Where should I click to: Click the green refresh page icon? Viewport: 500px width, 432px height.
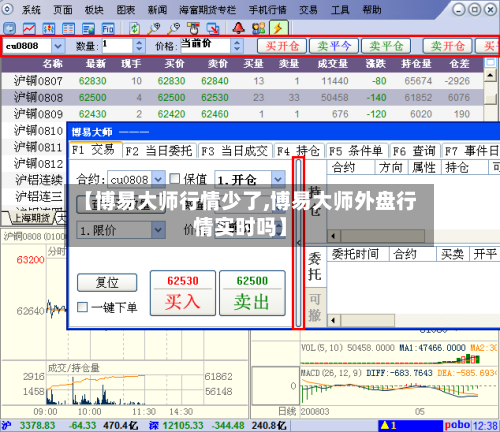point(134,29)
